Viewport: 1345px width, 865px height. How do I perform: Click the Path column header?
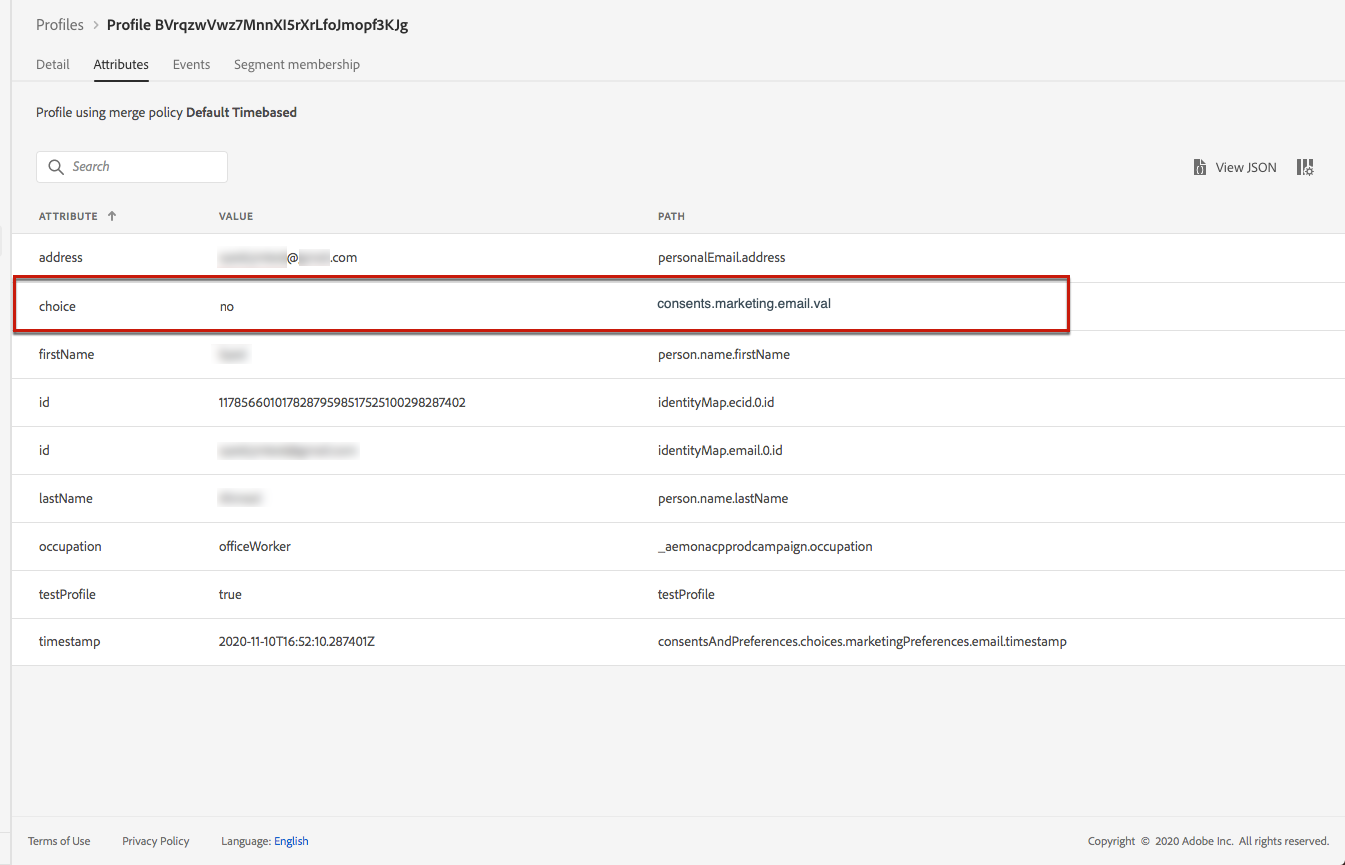671,216
